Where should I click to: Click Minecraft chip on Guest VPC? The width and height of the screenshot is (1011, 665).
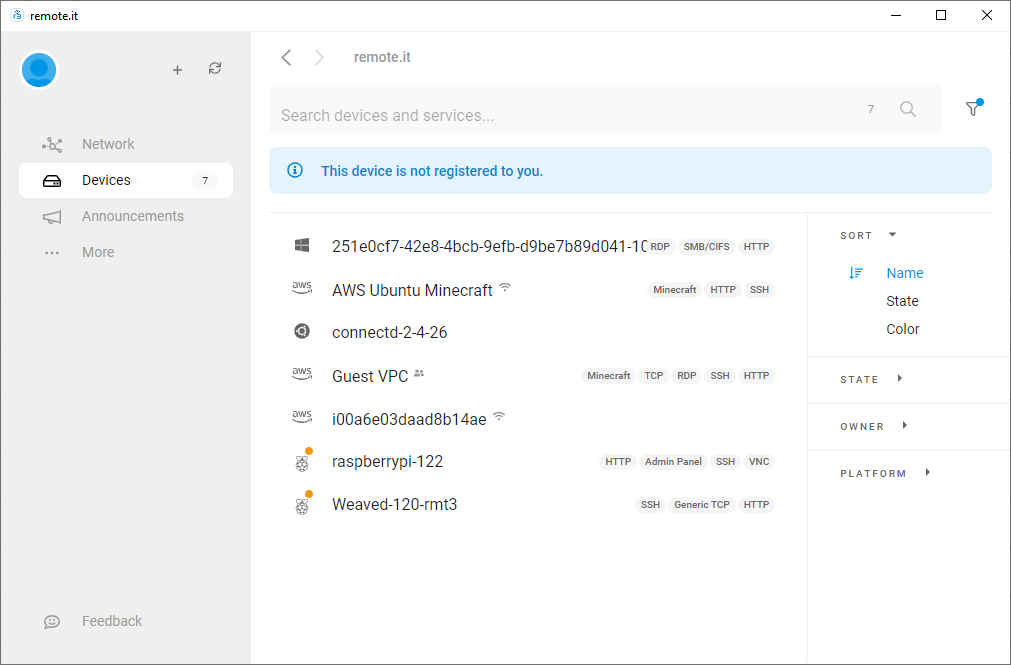tap(608, 375)
